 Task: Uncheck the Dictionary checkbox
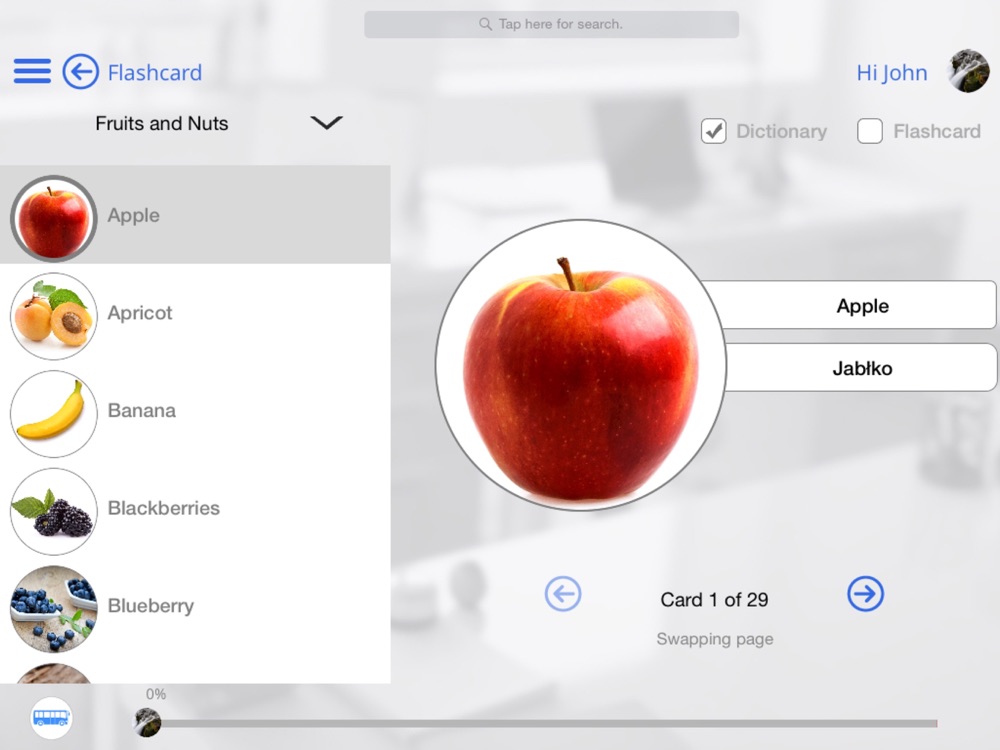[713, 131]
